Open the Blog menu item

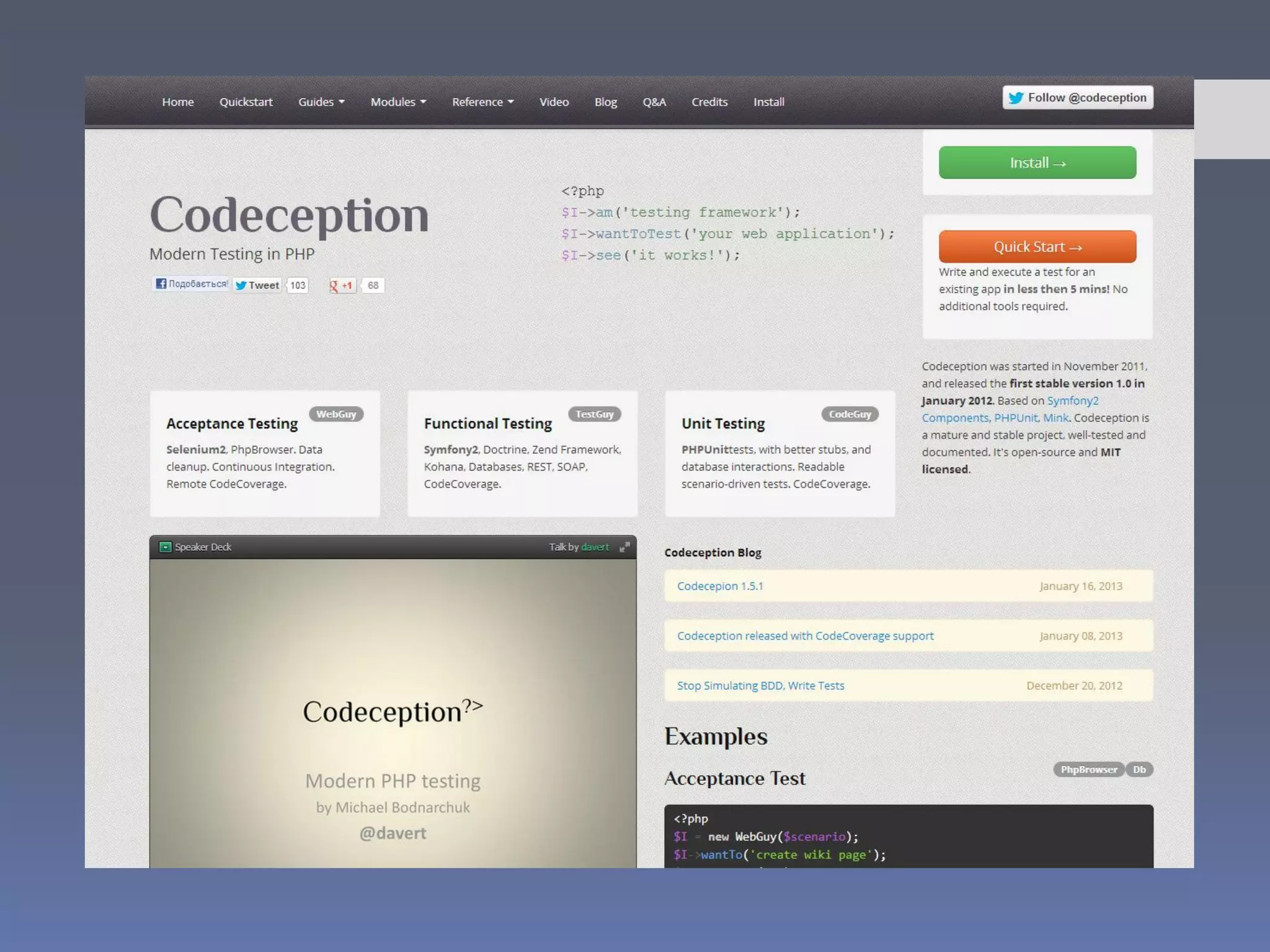(605, 102)
